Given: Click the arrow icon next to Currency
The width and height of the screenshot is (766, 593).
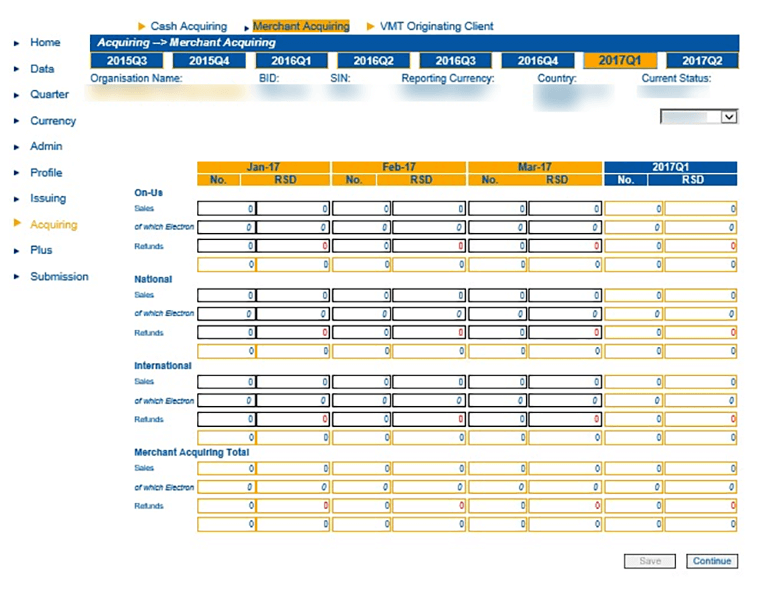Looking at the screenshot, I should [x=16, y=121].
